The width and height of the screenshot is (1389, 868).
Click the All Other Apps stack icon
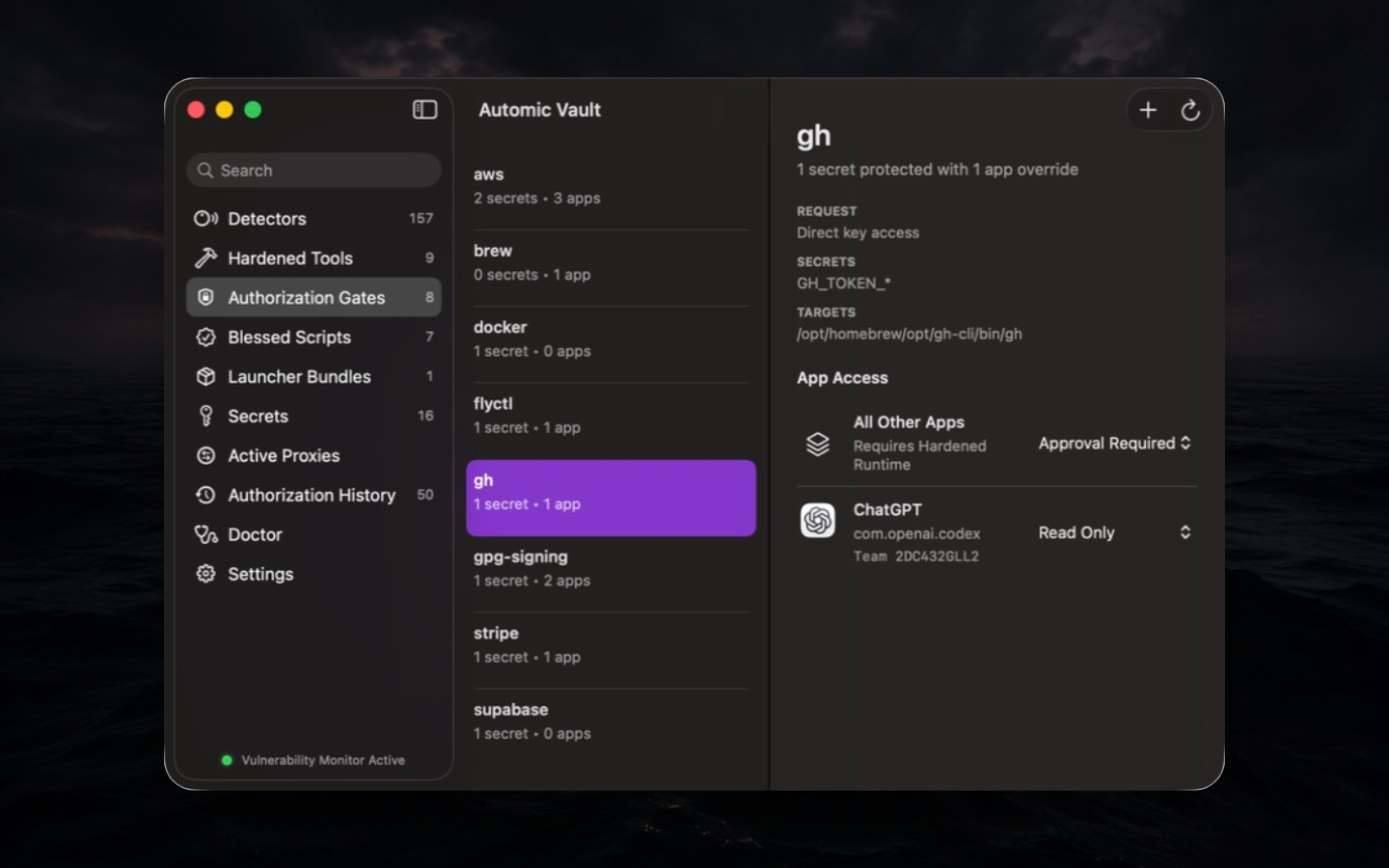point(818,444)
